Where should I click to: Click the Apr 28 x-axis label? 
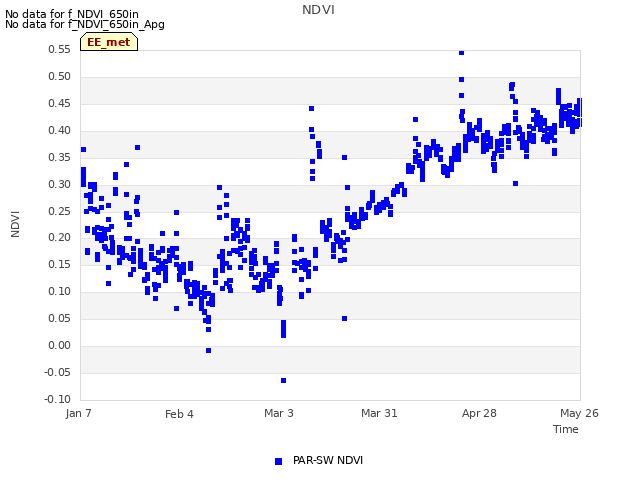[479, 413]
